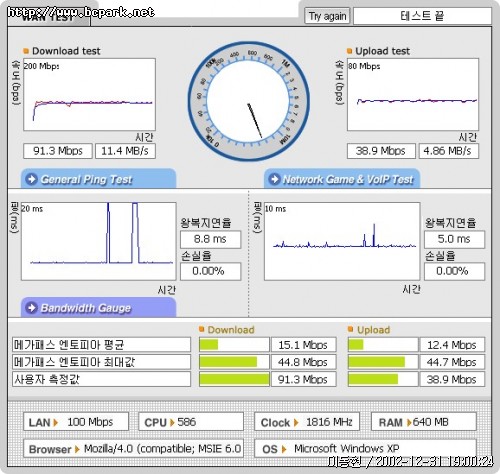Click the Bandwidth Gauge arrow icon
500x474 pixels.
32,307
